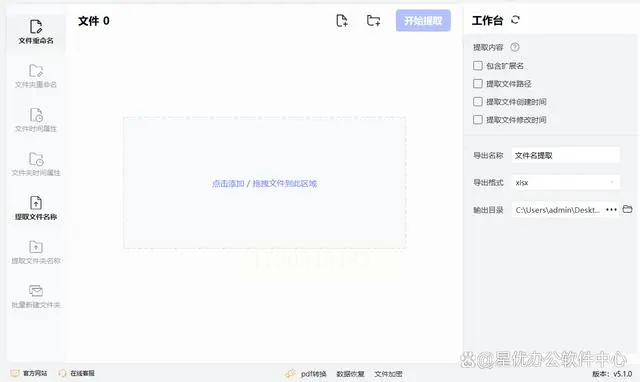The image size is (640, 382).
Task: Open the 数据恢复 link
Action: click(x=350, y=374)
